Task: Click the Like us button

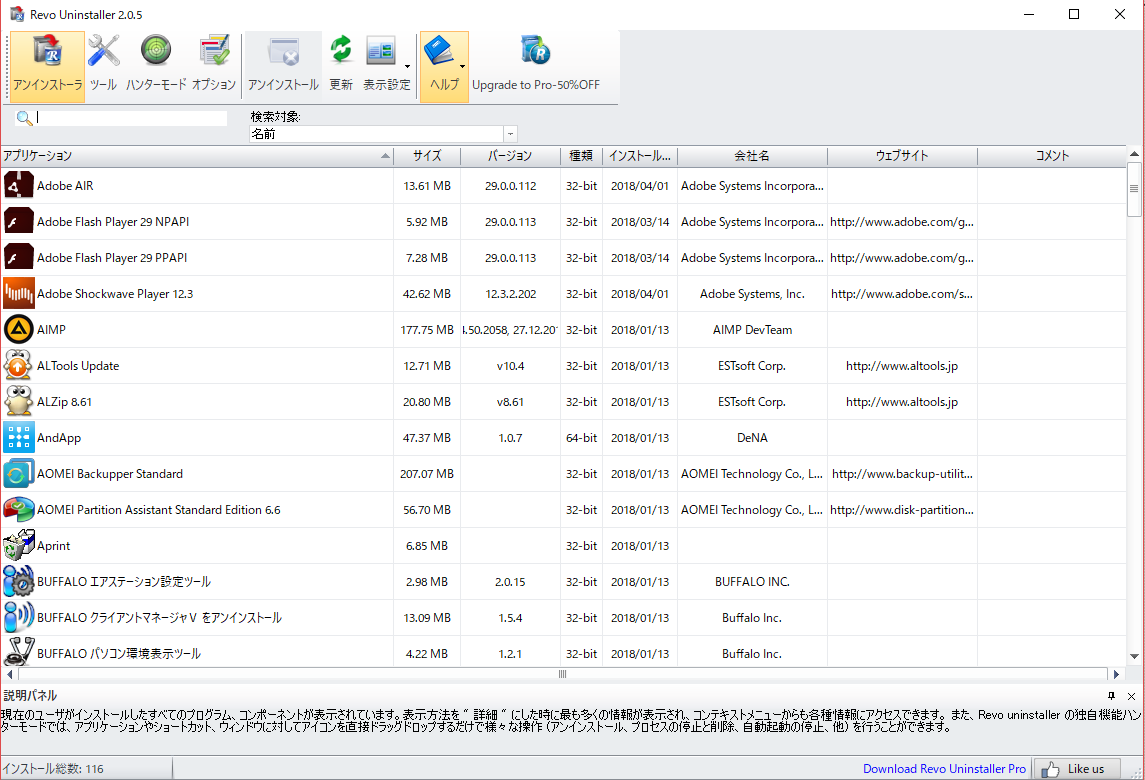Action: (x=1075, y=768)
